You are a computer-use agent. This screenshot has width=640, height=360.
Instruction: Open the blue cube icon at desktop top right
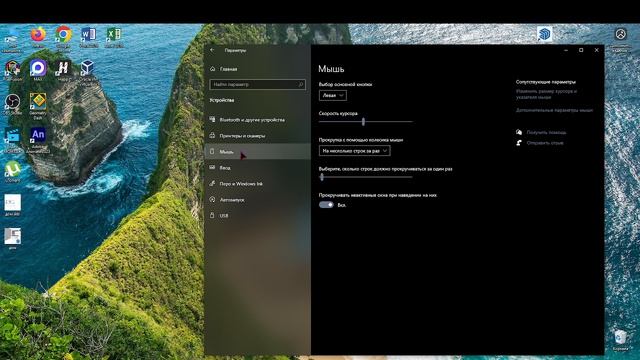[544, 34]
